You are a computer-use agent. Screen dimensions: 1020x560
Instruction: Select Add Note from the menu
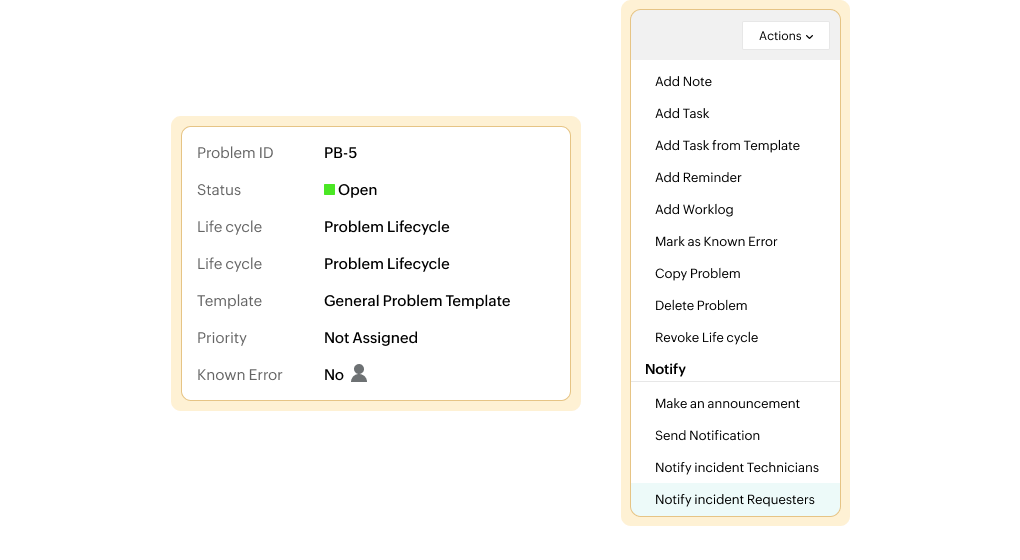(683, 82)
